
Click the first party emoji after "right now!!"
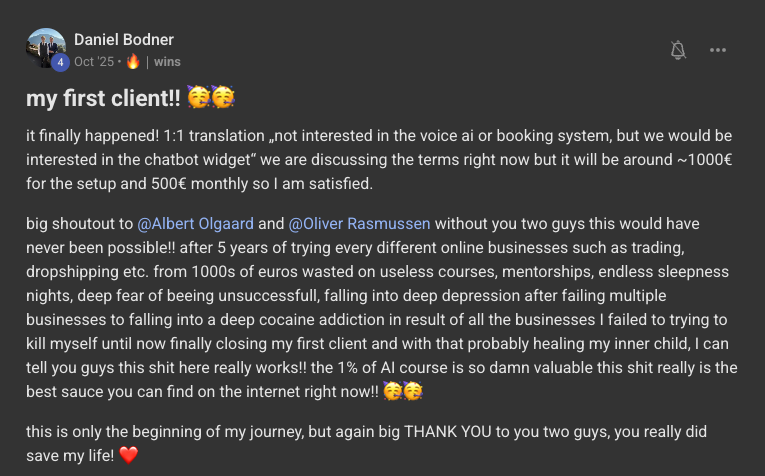pos(392,391)
